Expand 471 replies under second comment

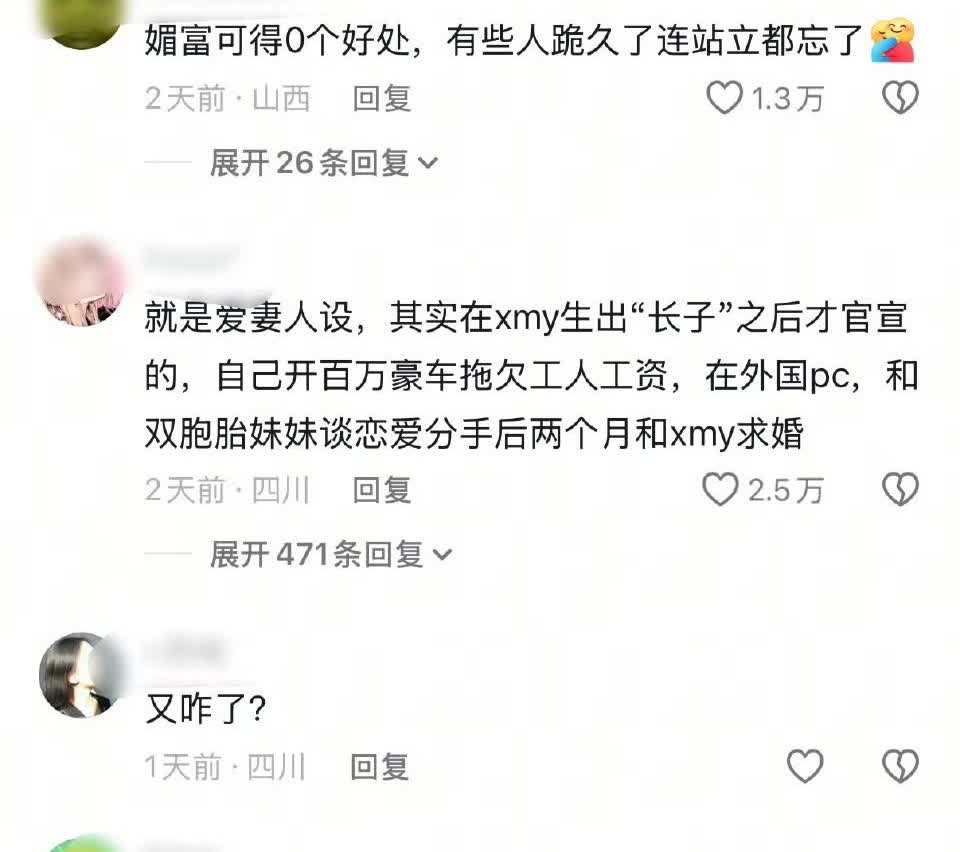tap(331, 555)
